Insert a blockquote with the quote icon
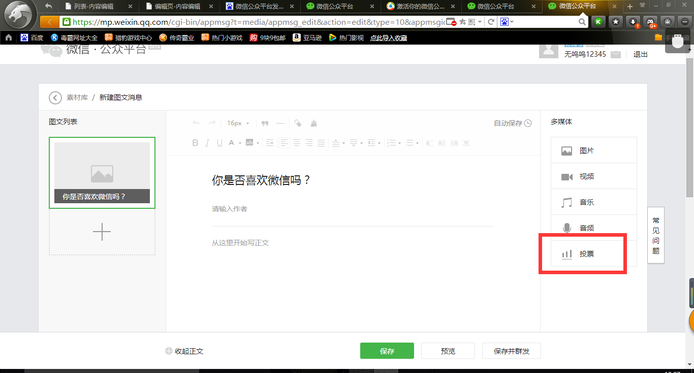This screenshot has width=694, height=373. click(265, 123)
